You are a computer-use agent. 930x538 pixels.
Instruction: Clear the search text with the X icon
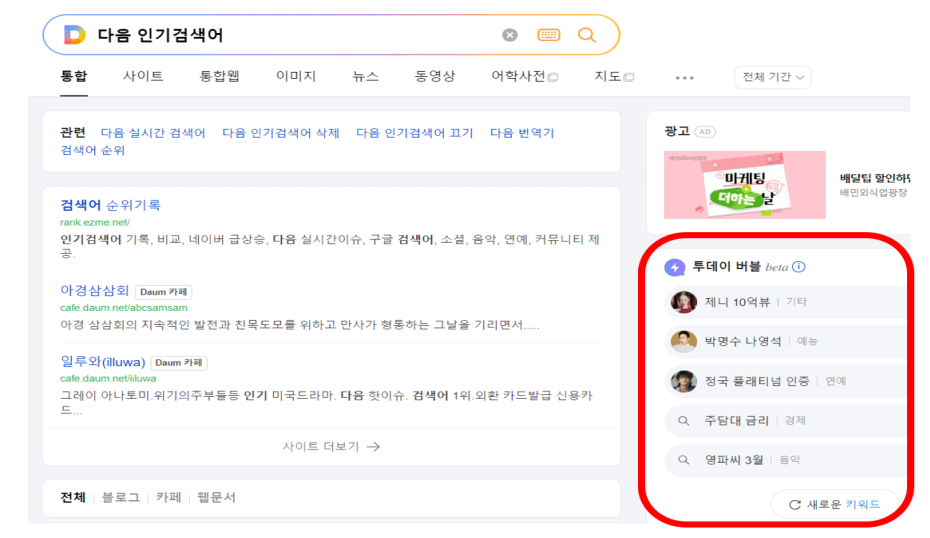click(509, 35)
